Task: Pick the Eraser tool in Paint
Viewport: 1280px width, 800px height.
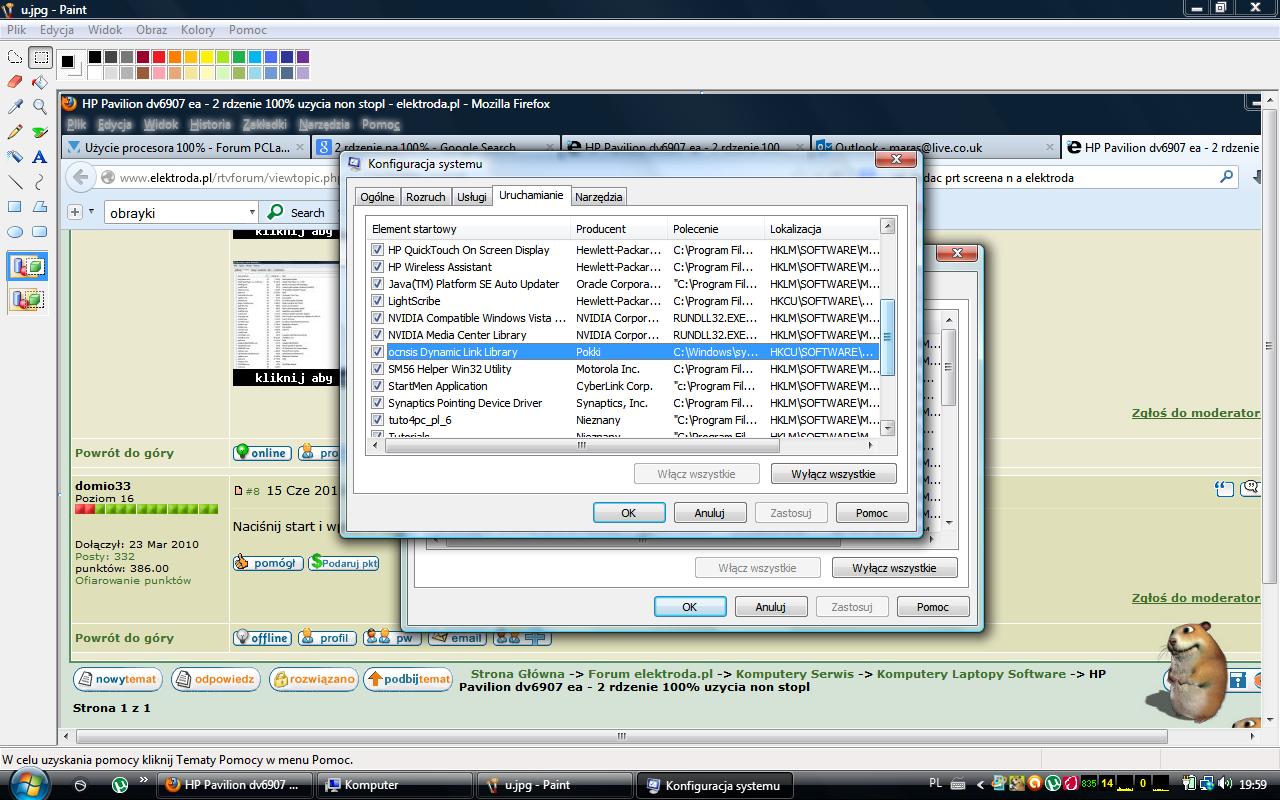Action: point(15,82)
